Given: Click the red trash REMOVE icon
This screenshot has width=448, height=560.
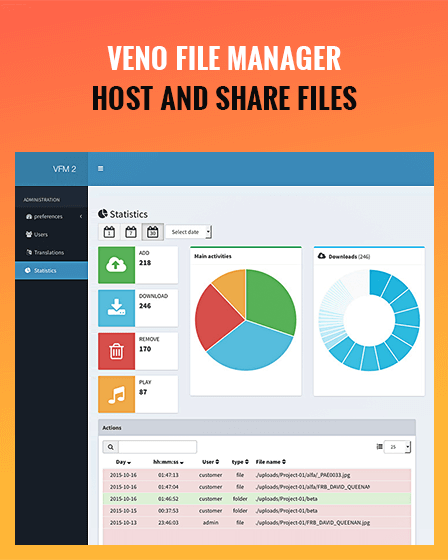Looking at the screenshot, I should pyautogui.click(x=116, y=351).
